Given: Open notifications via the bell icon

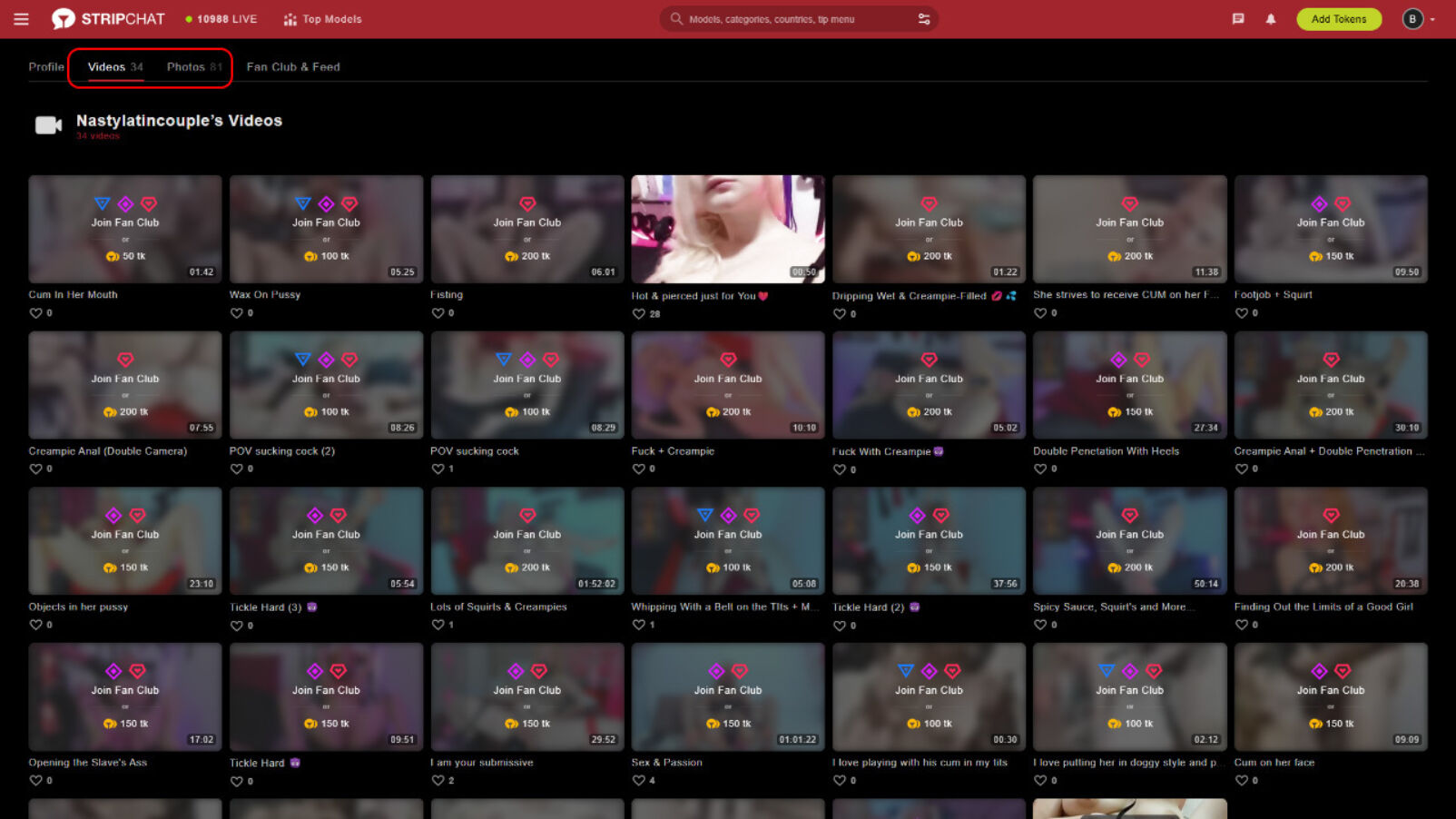Looking at the screenshot, I should pyautogui.click(x=1271, y=18).
